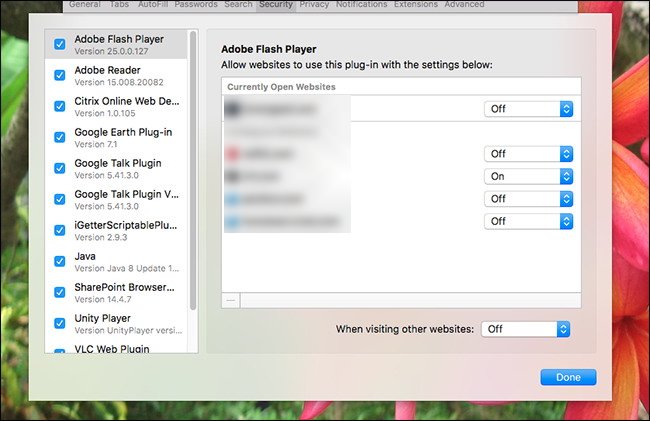
Task: Open the Passwords preferences tab
Action: click(x=196, y=5)
